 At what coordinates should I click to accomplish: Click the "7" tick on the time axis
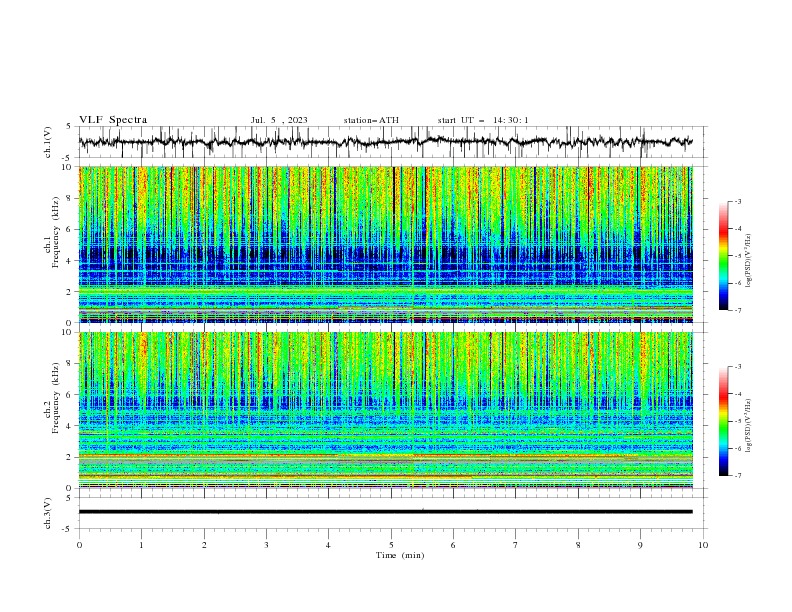click(x=516, y=545)
